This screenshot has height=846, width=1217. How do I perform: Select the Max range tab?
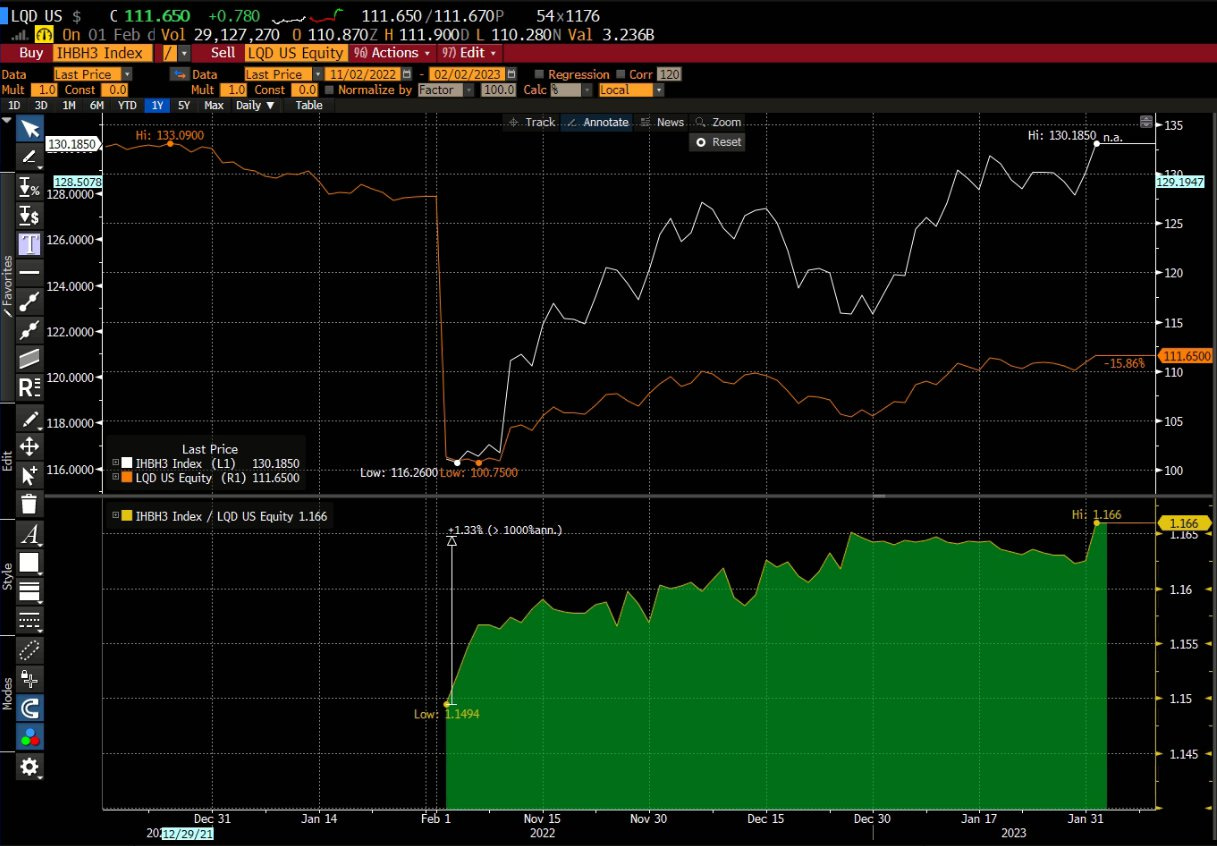pyautogui.click(x=214, y=105)
